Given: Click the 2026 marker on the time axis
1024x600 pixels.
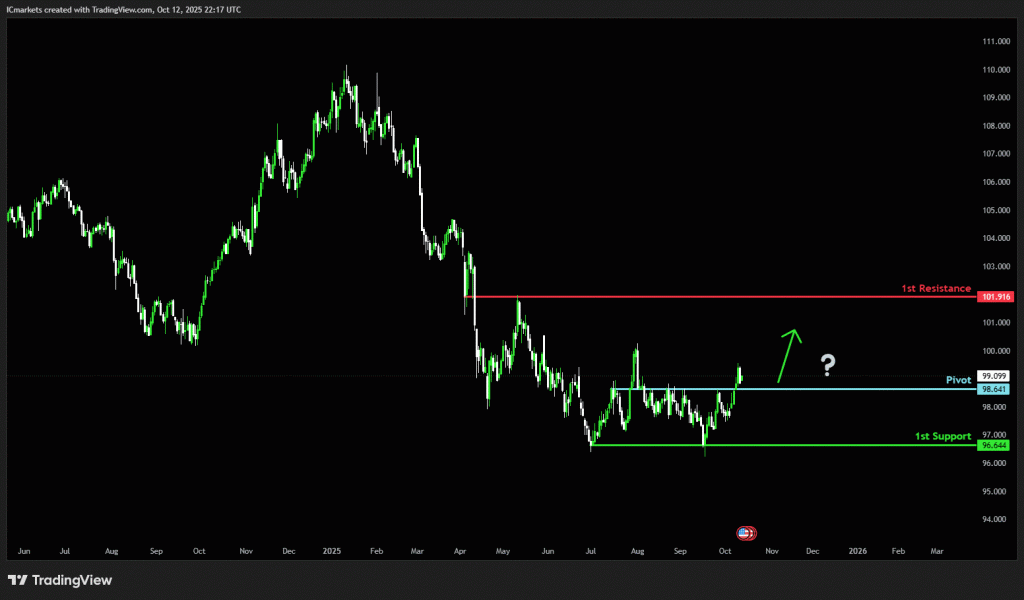Looking at the screenshot, I should point(857,550).
